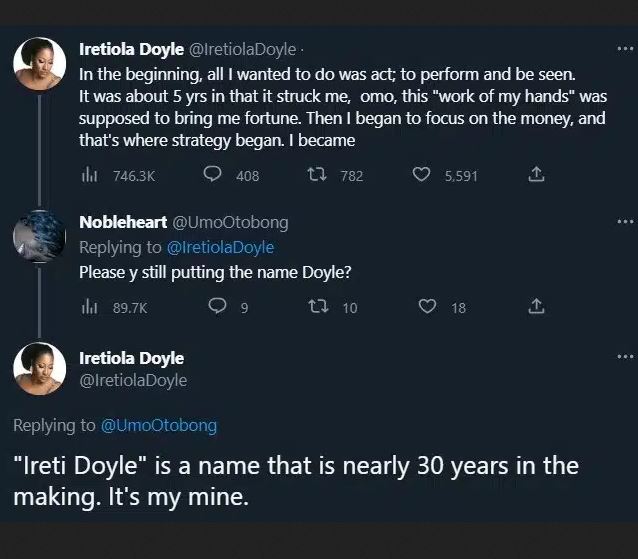638x559 pixels.
Task: Click Nobleheart's profile avatar
Action: pos(40,236)
